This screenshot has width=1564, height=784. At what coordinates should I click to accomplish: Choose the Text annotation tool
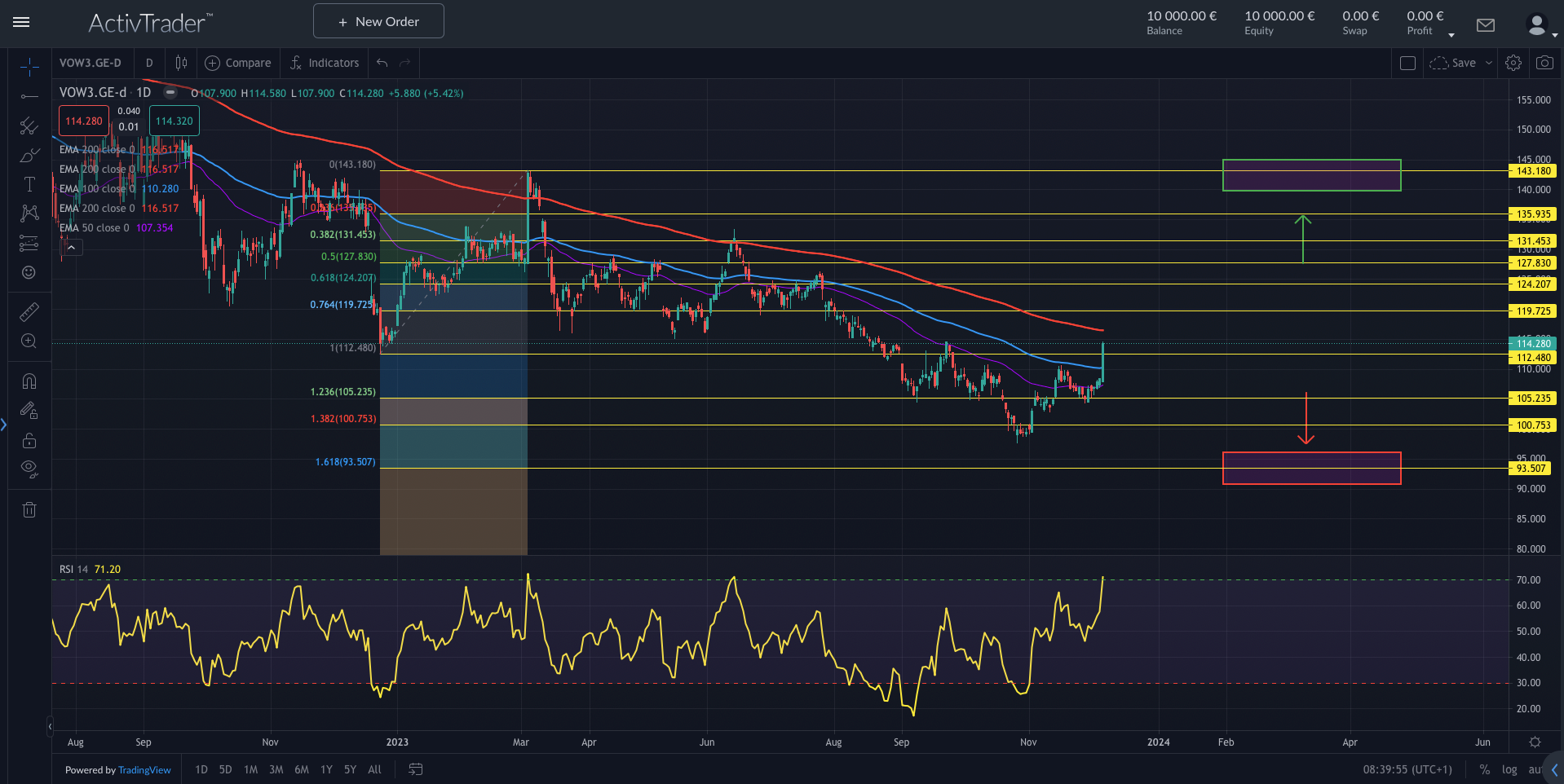point(29,184)
